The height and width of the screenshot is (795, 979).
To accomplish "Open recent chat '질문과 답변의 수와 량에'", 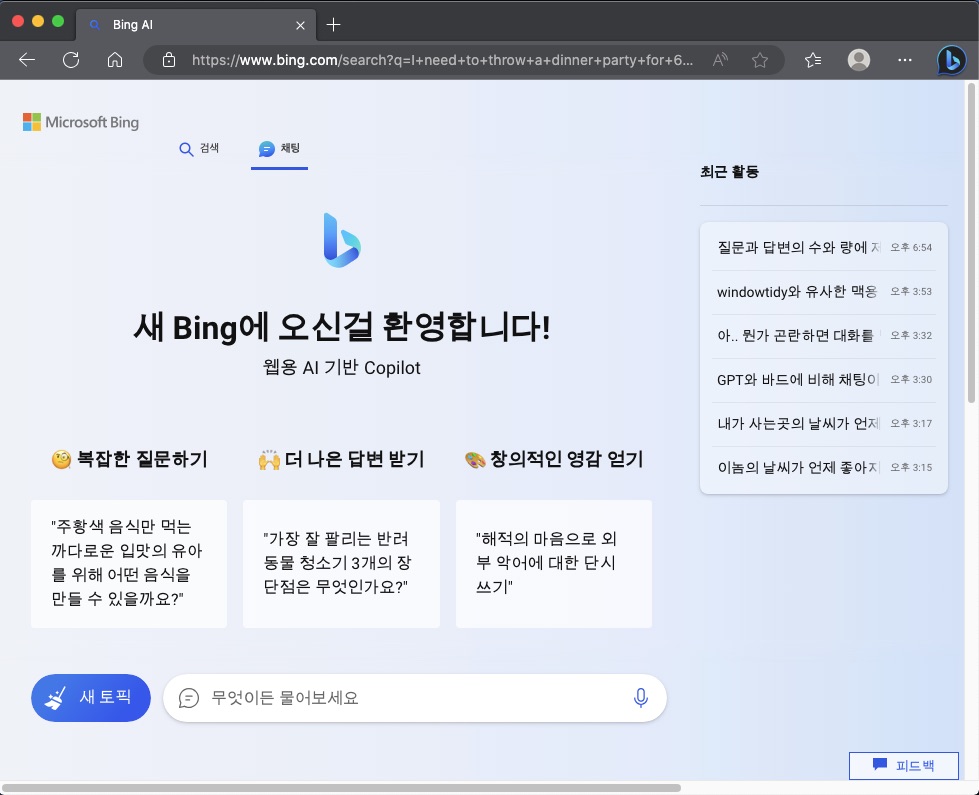I will coord(824,248).
